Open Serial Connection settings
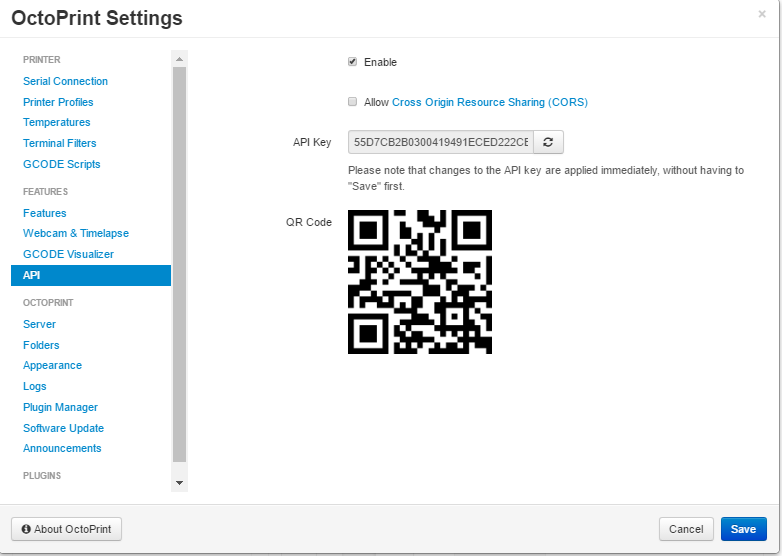This screenshot has width=782, height=556. click(x=65, y=81)
